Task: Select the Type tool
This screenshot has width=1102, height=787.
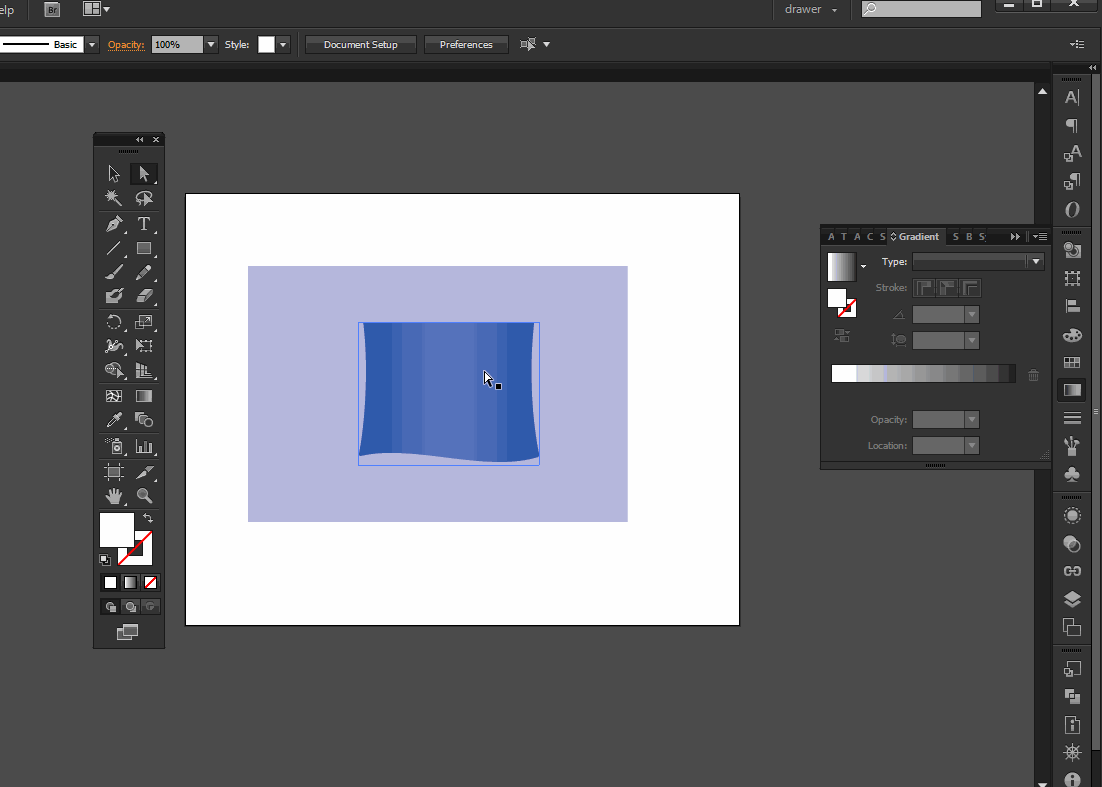Action: 144,223
